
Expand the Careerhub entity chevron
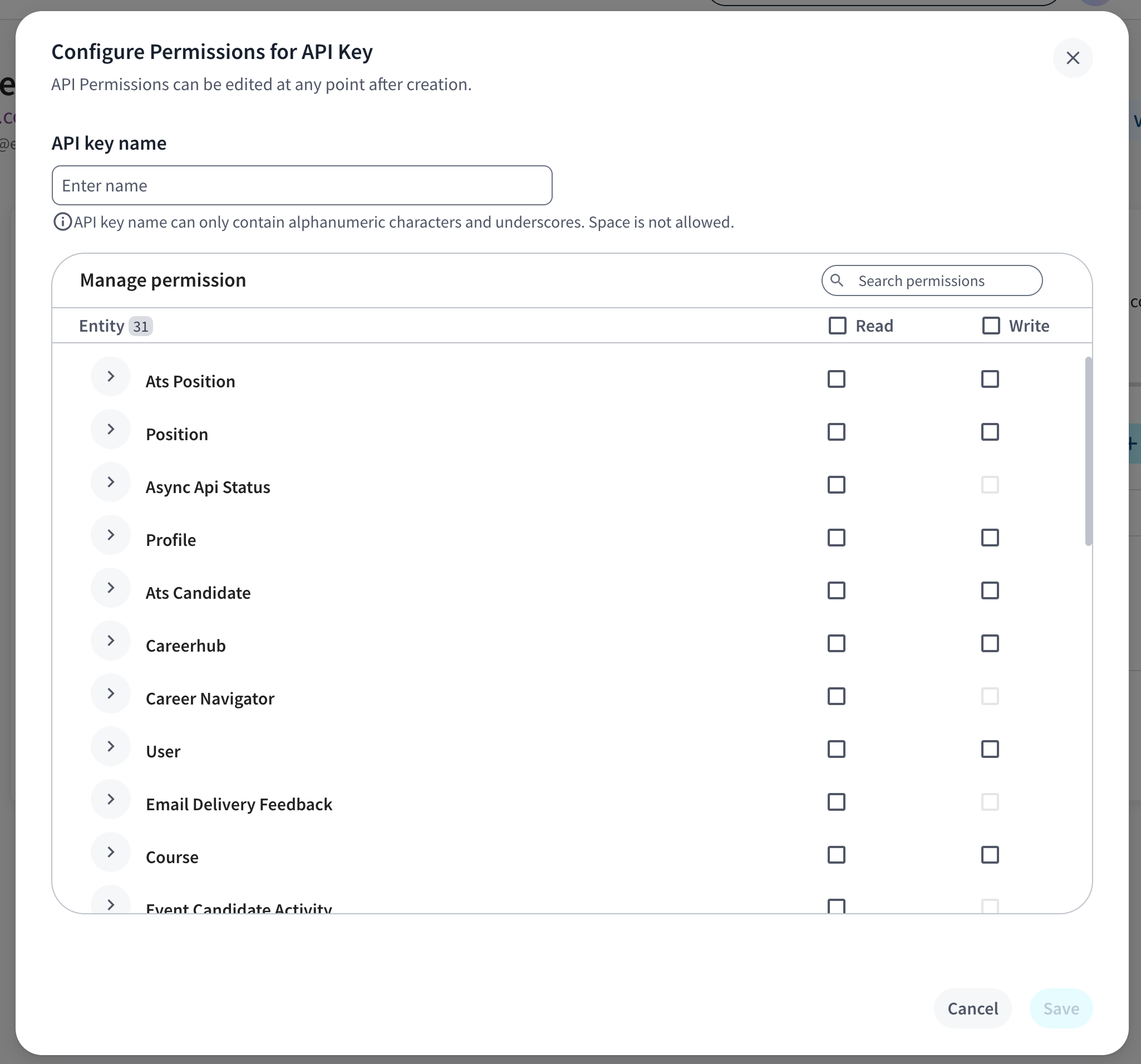point(111,641)
